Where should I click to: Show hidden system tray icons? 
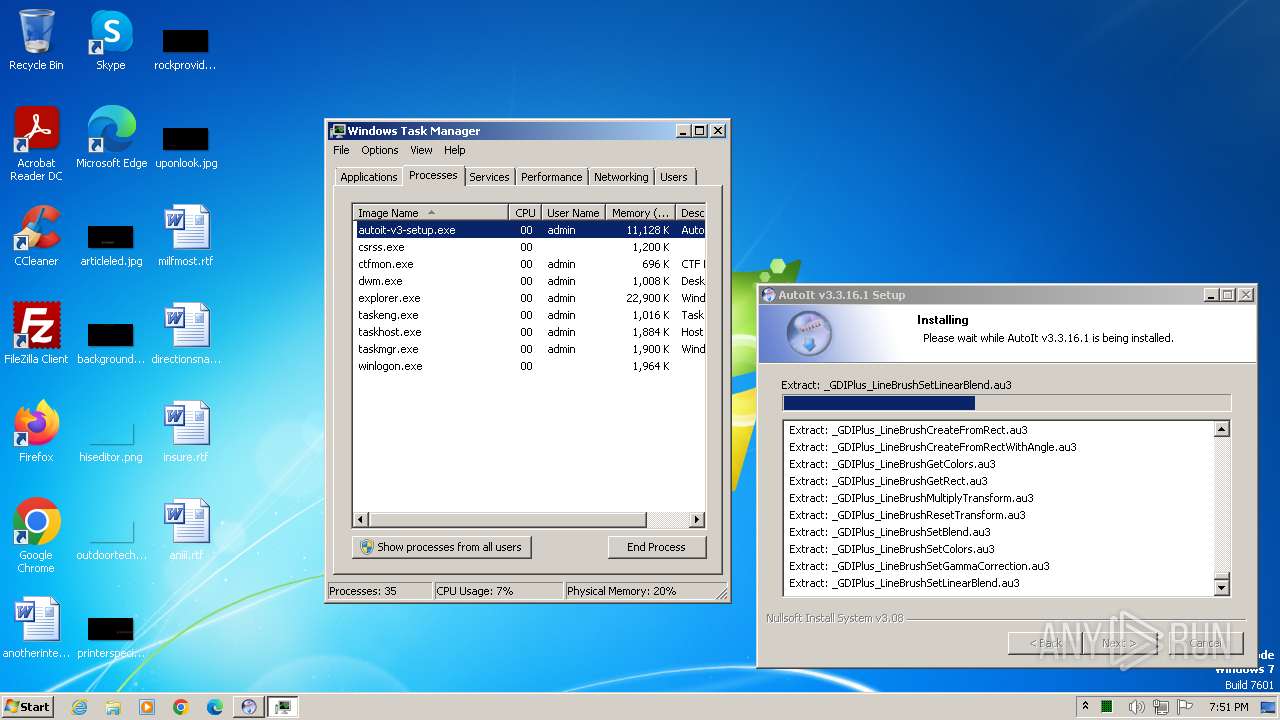point(1085,707)
